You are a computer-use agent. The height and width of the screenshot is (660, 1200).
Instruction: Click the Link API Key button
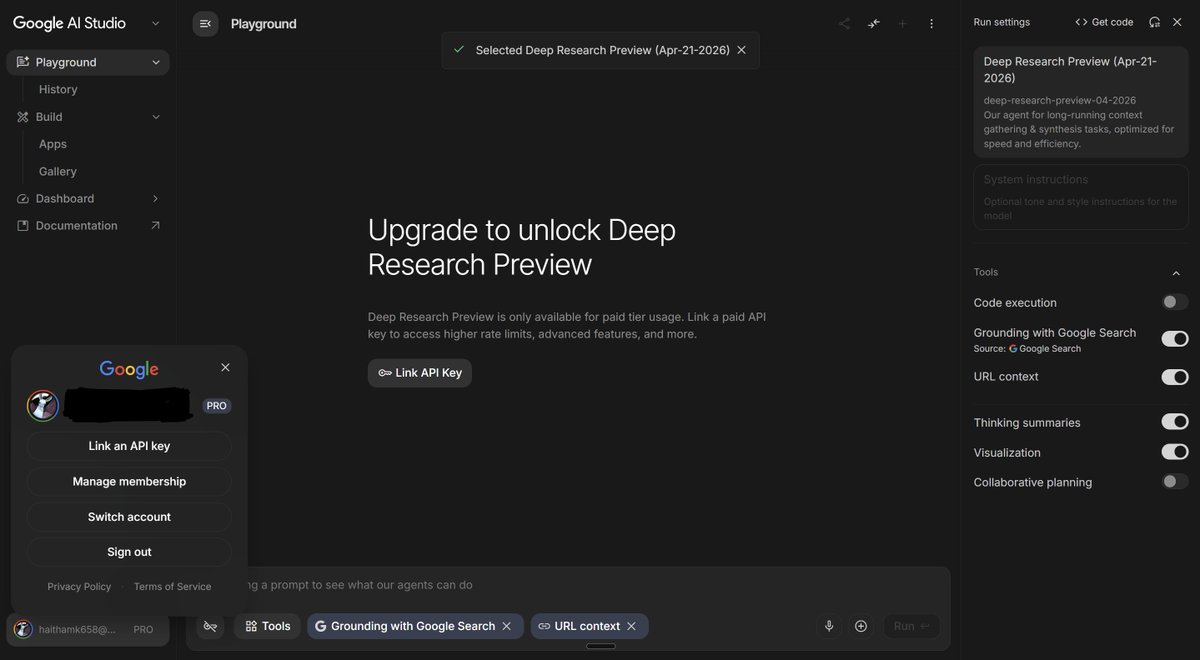[x=420, y=373]
